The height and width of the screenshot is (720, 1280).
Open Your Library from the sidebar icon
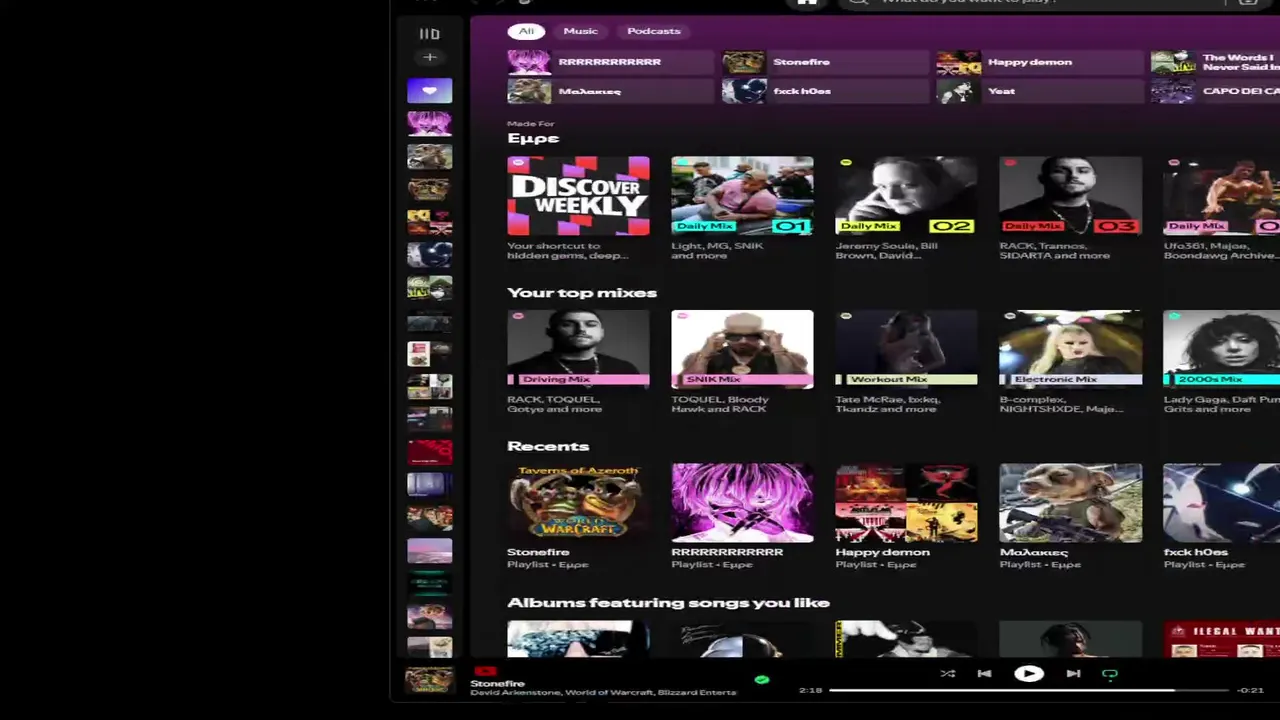pos(429,34)
